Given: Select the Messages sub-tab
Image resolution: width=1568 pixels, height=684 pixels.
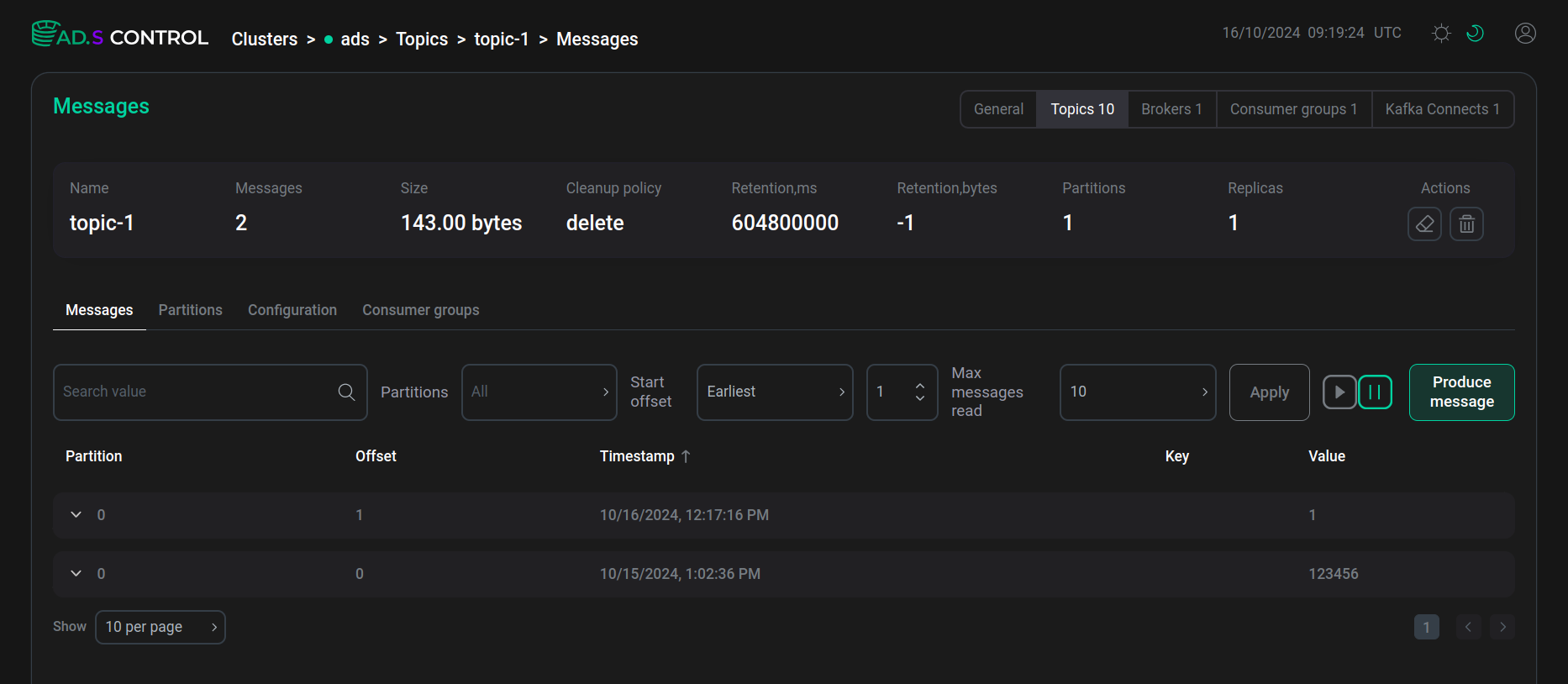Looking at the screenshot, I should pos(99,310).
